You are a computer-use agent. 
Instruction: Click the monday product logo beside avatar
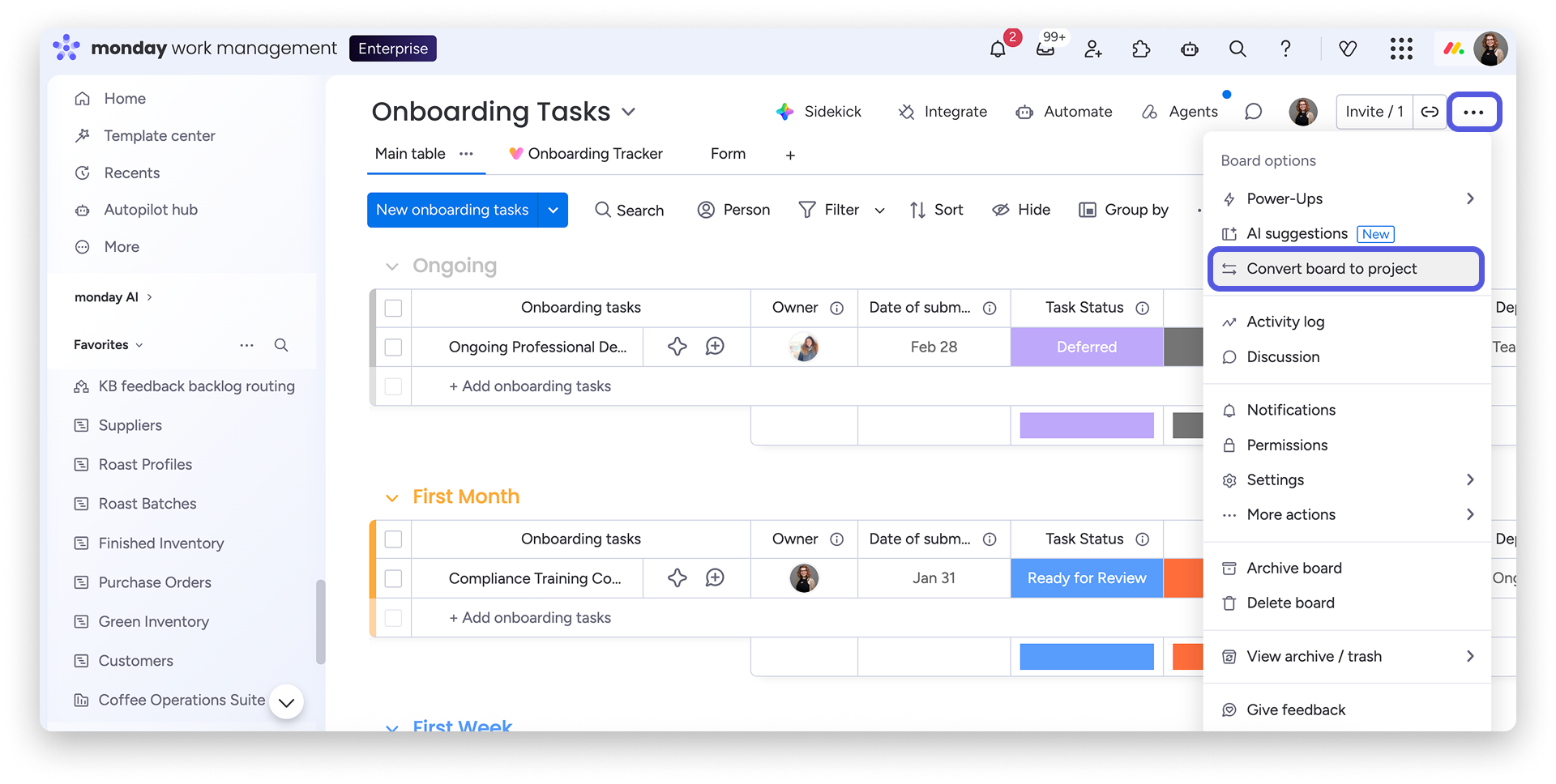[1454, 49]
